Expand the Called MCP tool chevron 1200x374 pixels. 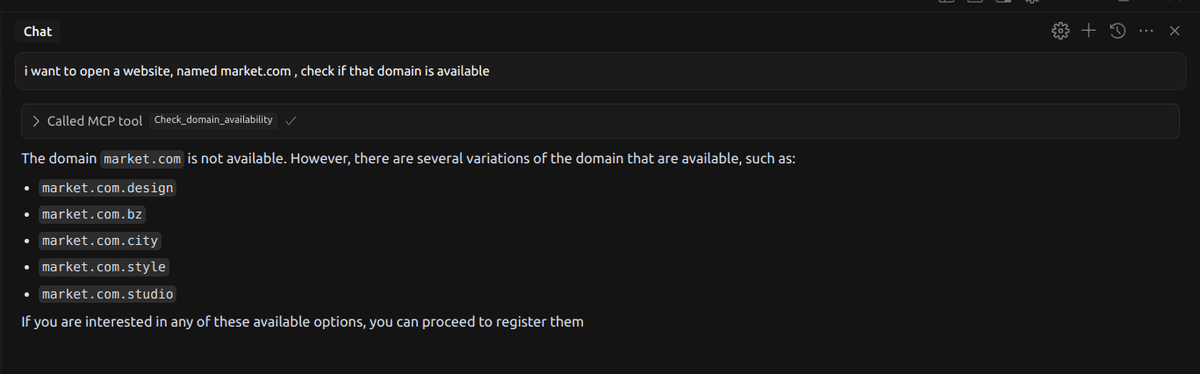(36, 121)
